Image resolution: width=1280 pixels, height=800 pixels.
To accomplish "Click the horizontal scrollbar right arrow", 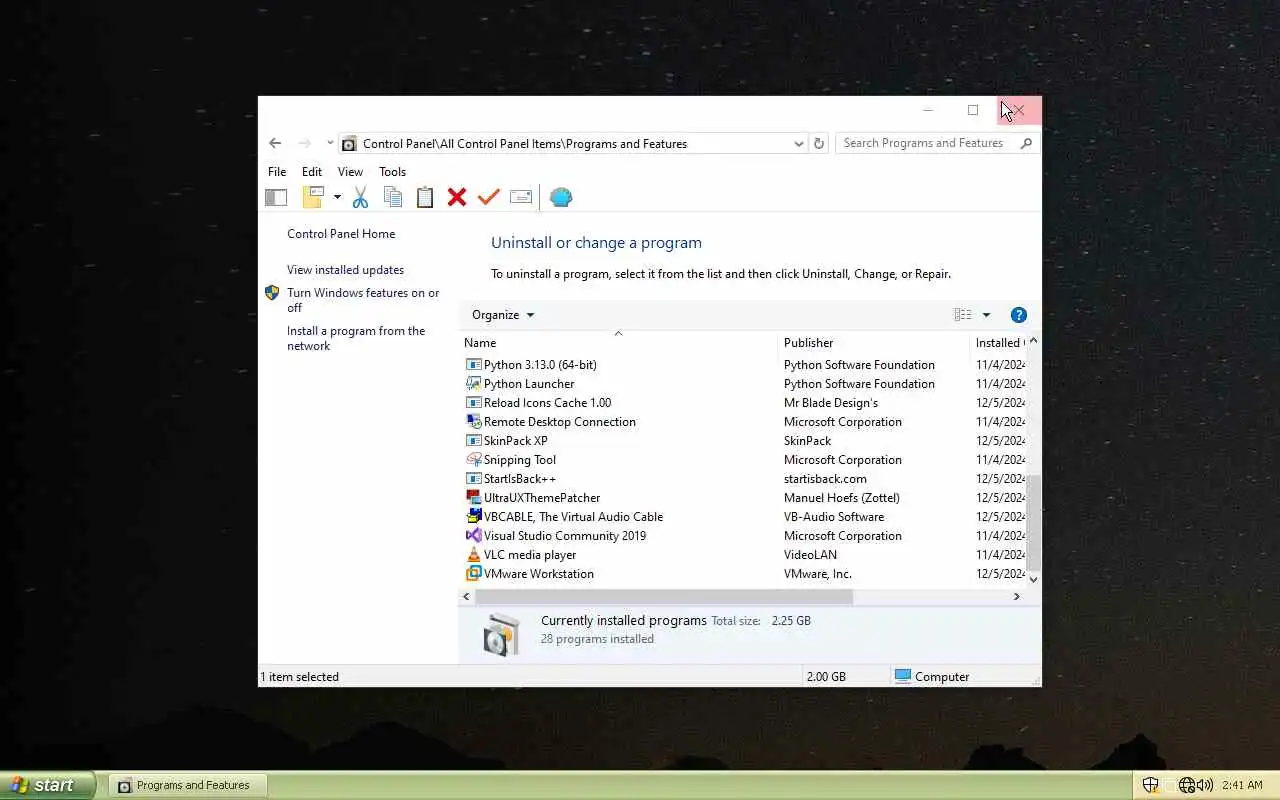I will pyautogui.click(x=1017, y=597).
